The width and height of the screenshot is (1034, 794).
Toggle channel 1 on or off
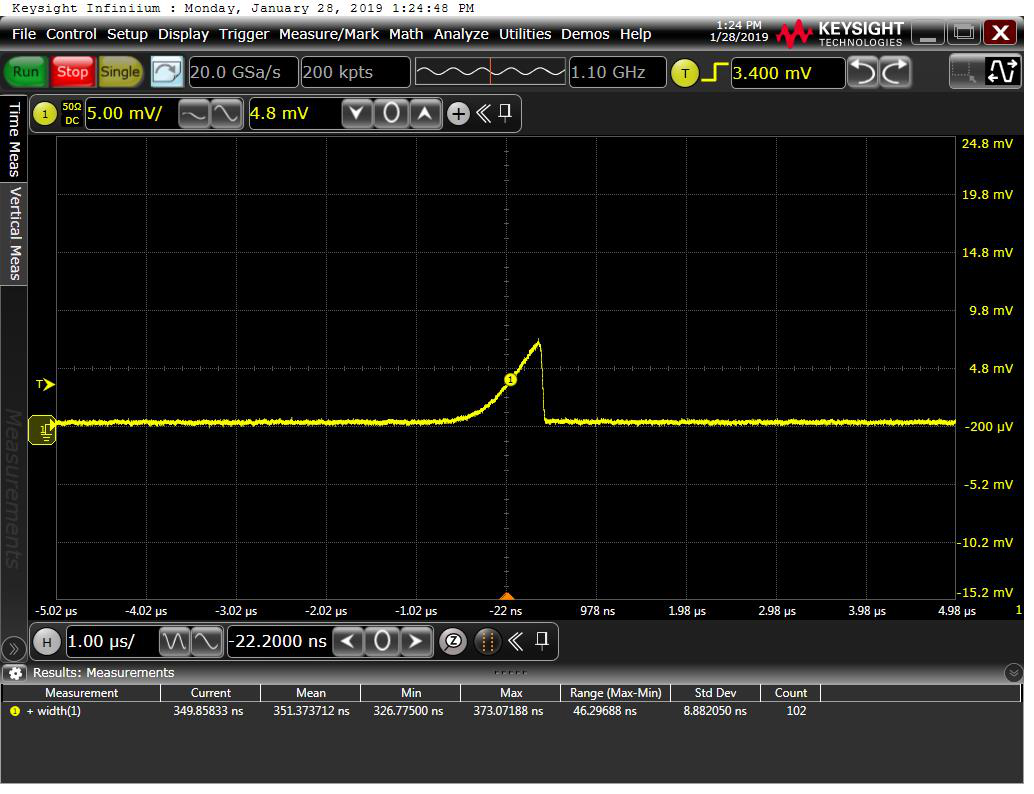[44, 114]
